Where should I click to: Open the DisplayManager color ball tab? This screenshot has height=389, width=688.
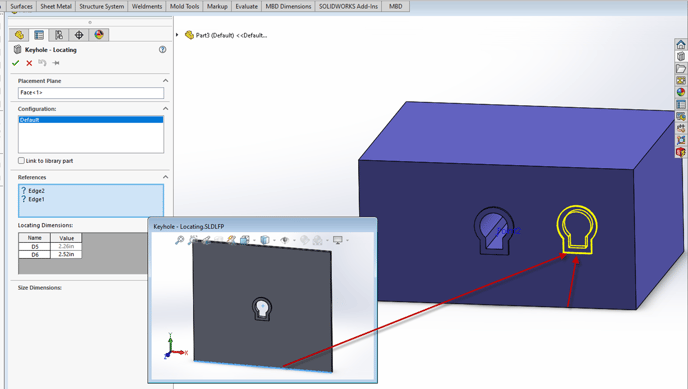(99, 35)
